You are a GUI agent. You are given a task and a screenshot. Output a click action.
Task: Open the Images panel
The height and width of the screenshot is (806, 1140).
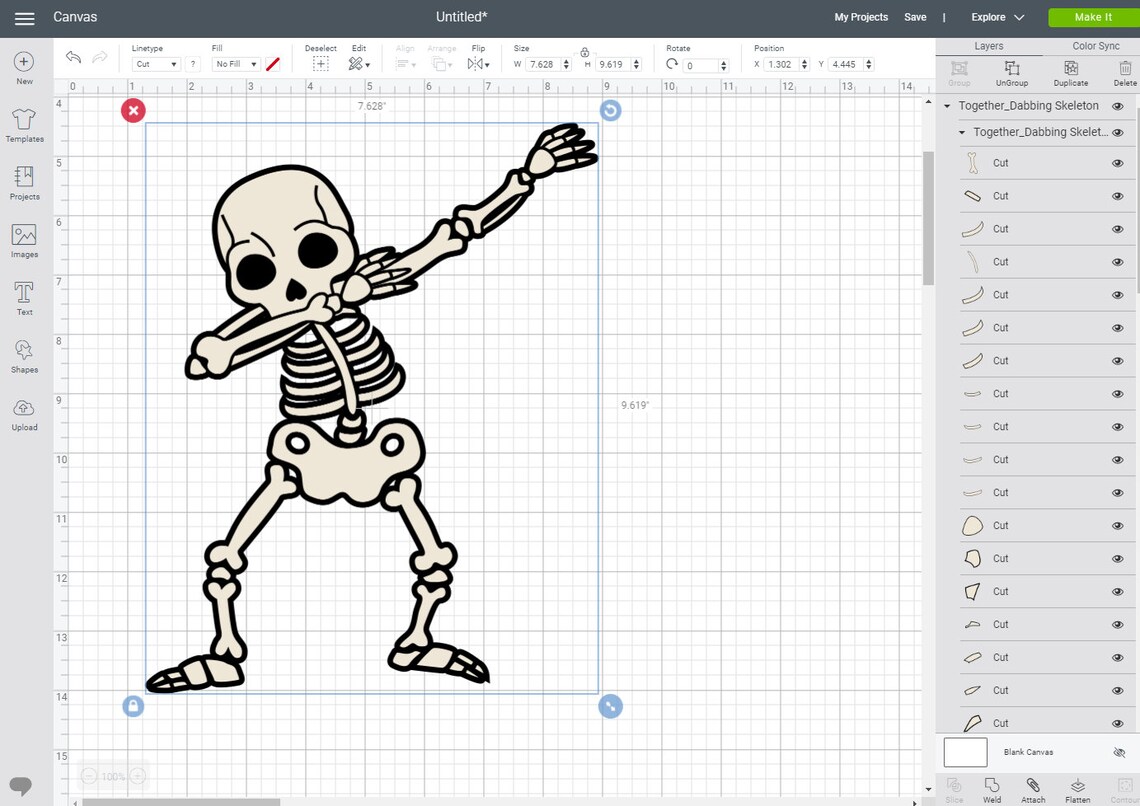pyautogui.click(x=23, y=239)
